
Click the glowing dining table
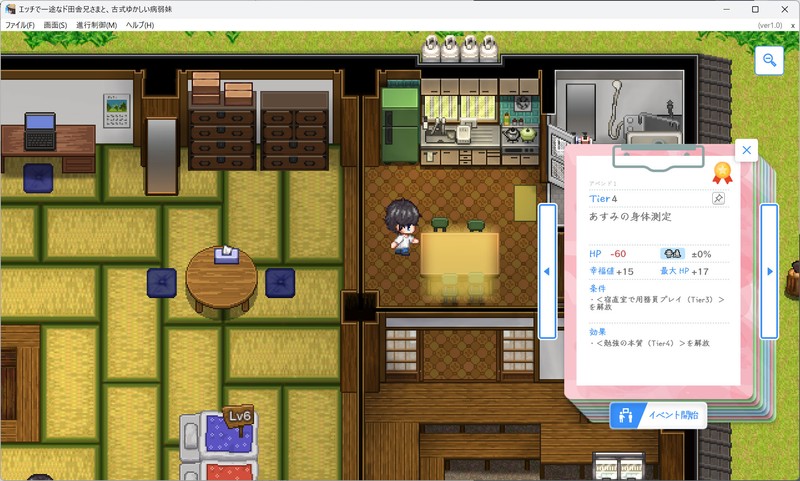coord(460,256)
